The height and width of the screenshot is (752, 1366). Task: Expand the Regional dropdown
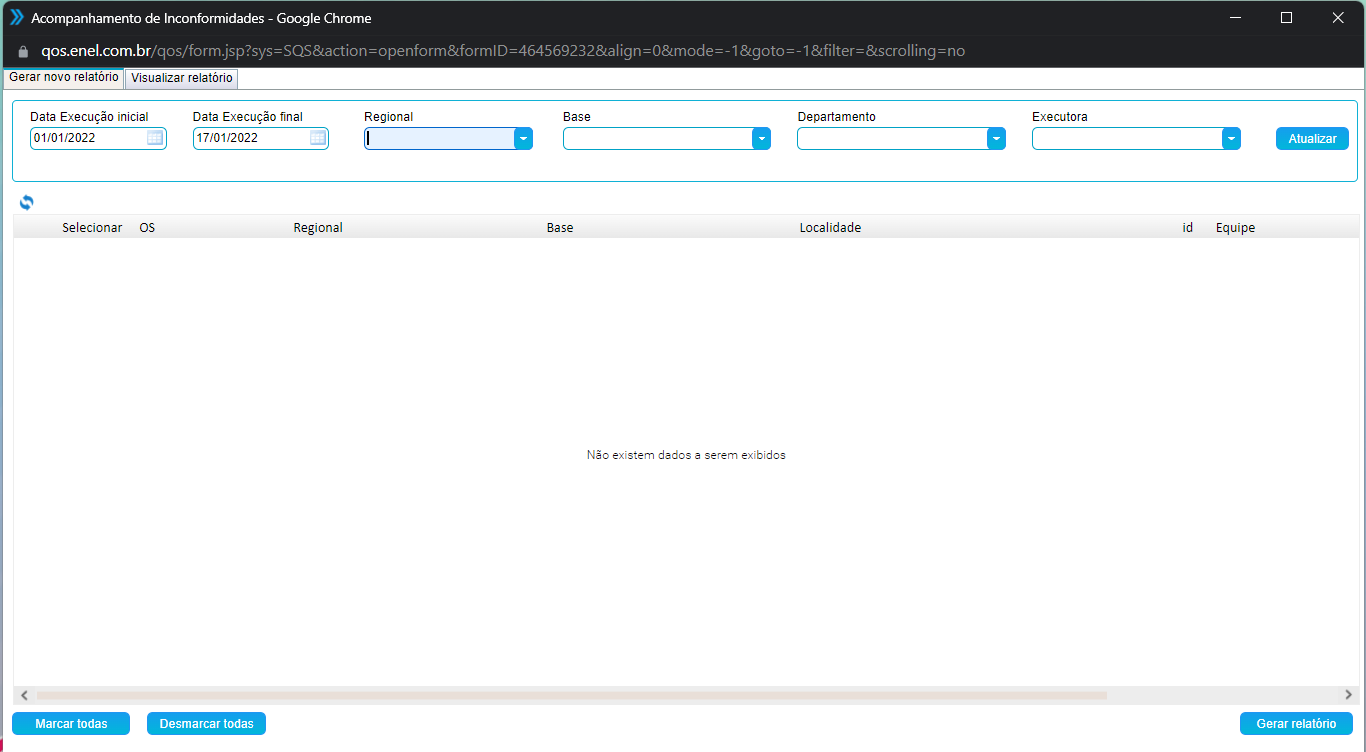(523, 139)
